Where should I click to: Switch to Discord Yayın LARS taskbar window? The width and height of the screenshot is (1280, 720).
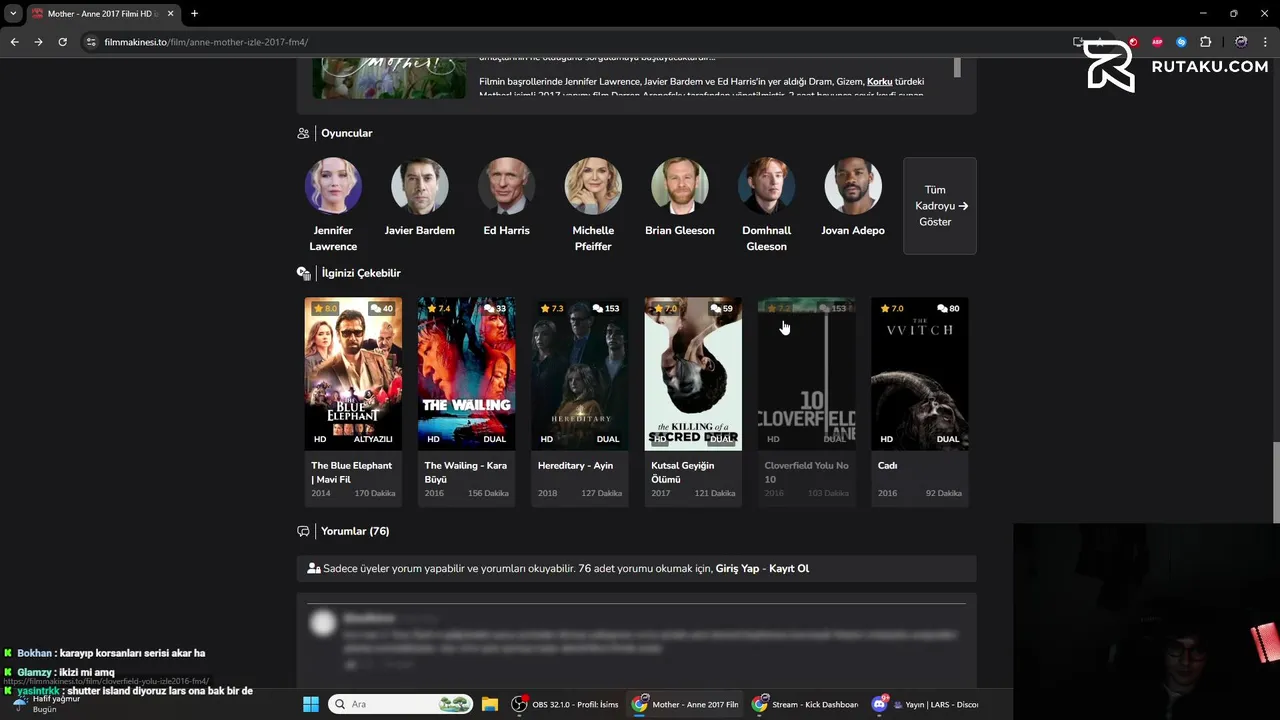(x=926, y=704)
